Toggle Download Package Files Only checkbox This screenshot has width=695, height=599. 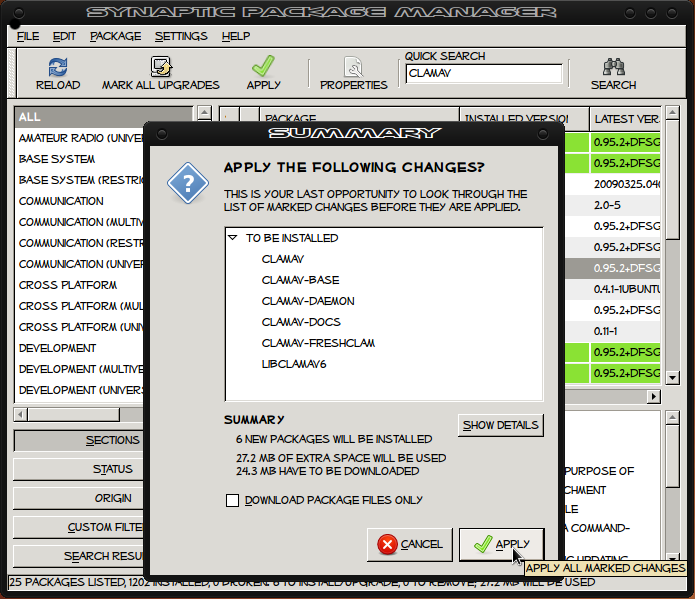[232, 501]
